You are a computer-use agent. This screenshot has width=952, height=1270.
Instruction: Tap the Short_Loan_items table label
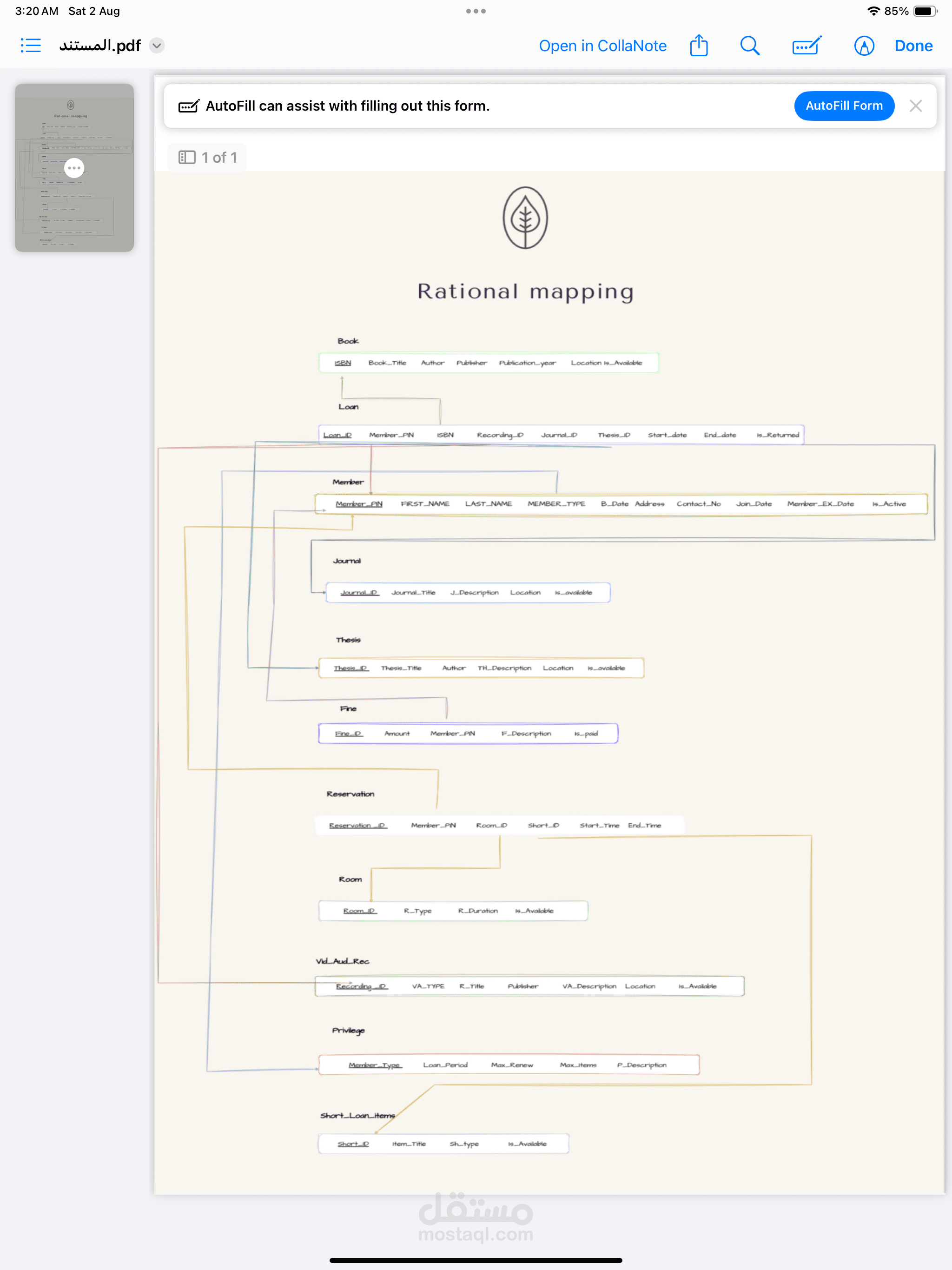click(358, 1116)
